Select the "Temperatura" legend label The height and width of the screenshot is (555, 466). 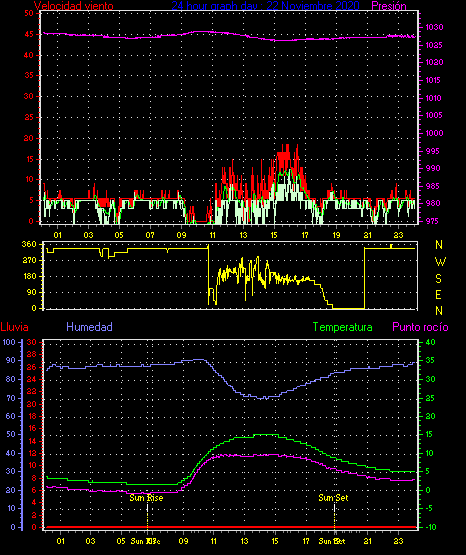point(343,327)
